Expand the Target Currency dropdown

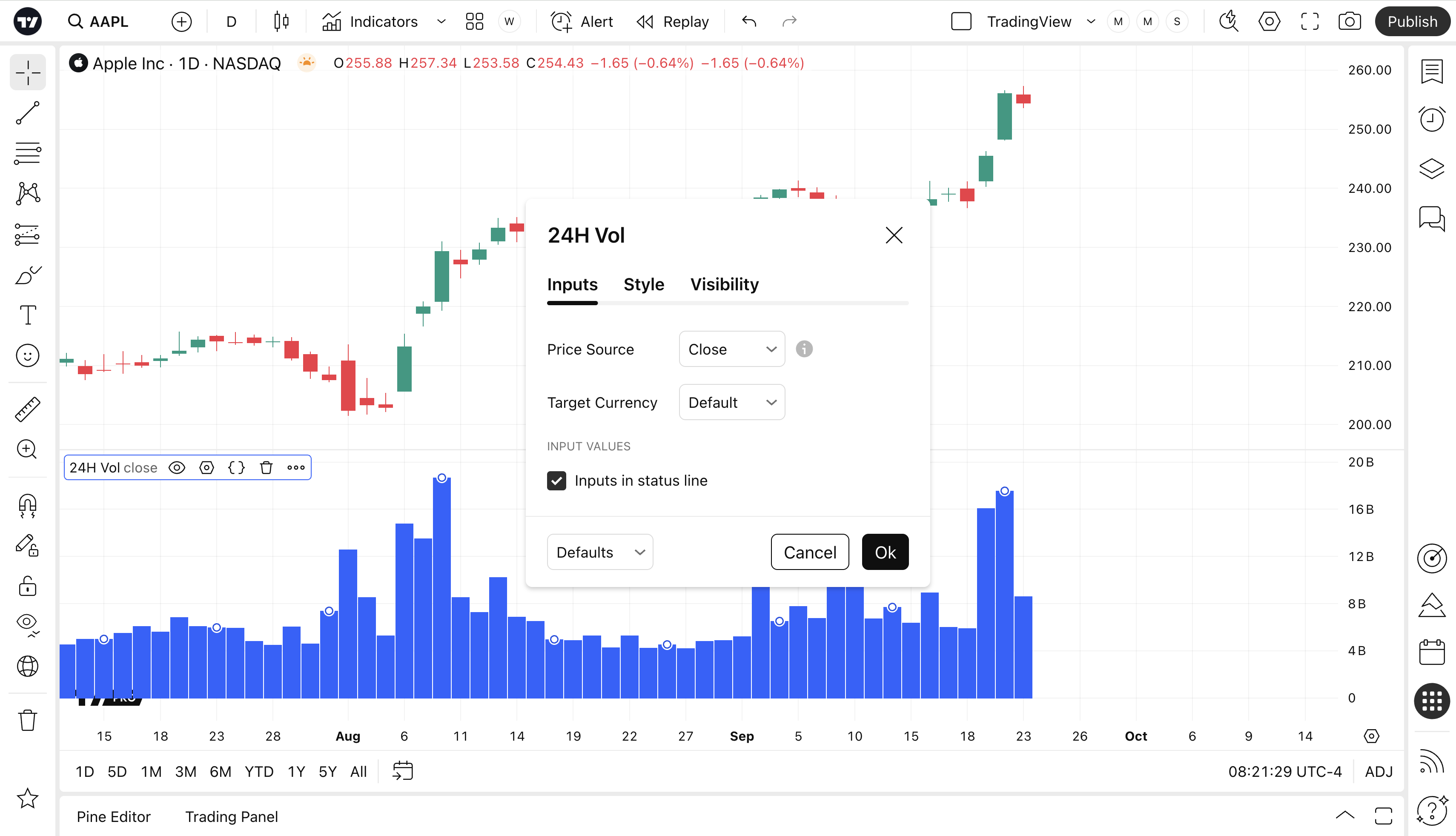tap(731, 403)
